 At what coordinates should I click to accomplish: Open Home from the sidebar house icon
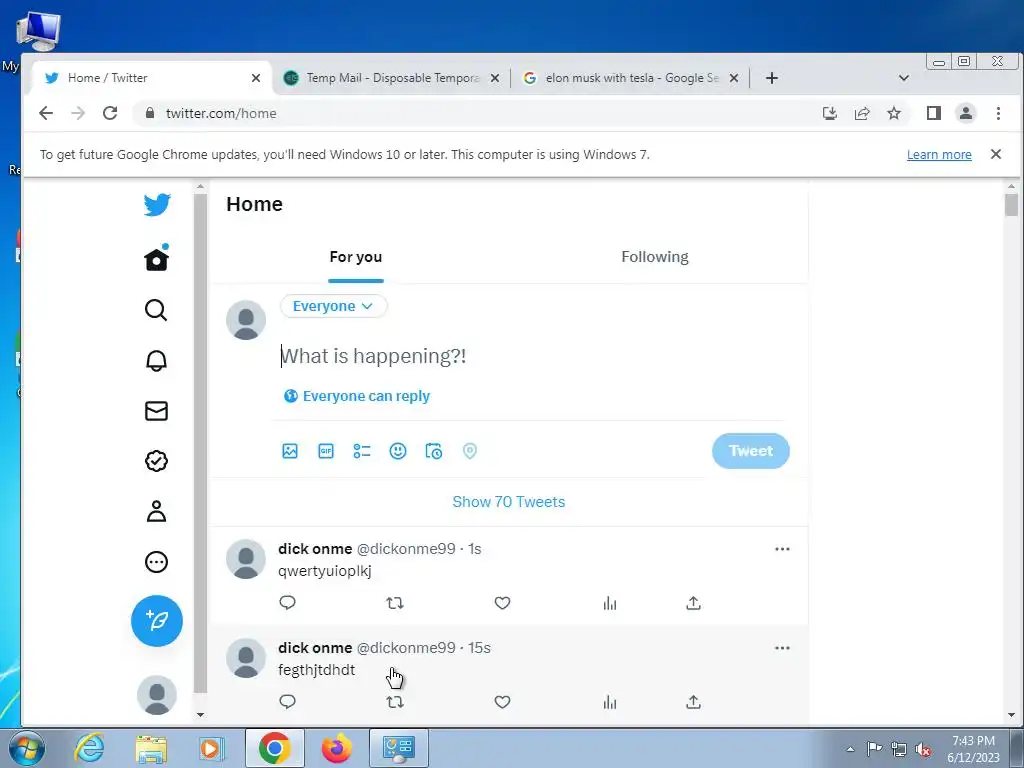click(x=157, y=259)
